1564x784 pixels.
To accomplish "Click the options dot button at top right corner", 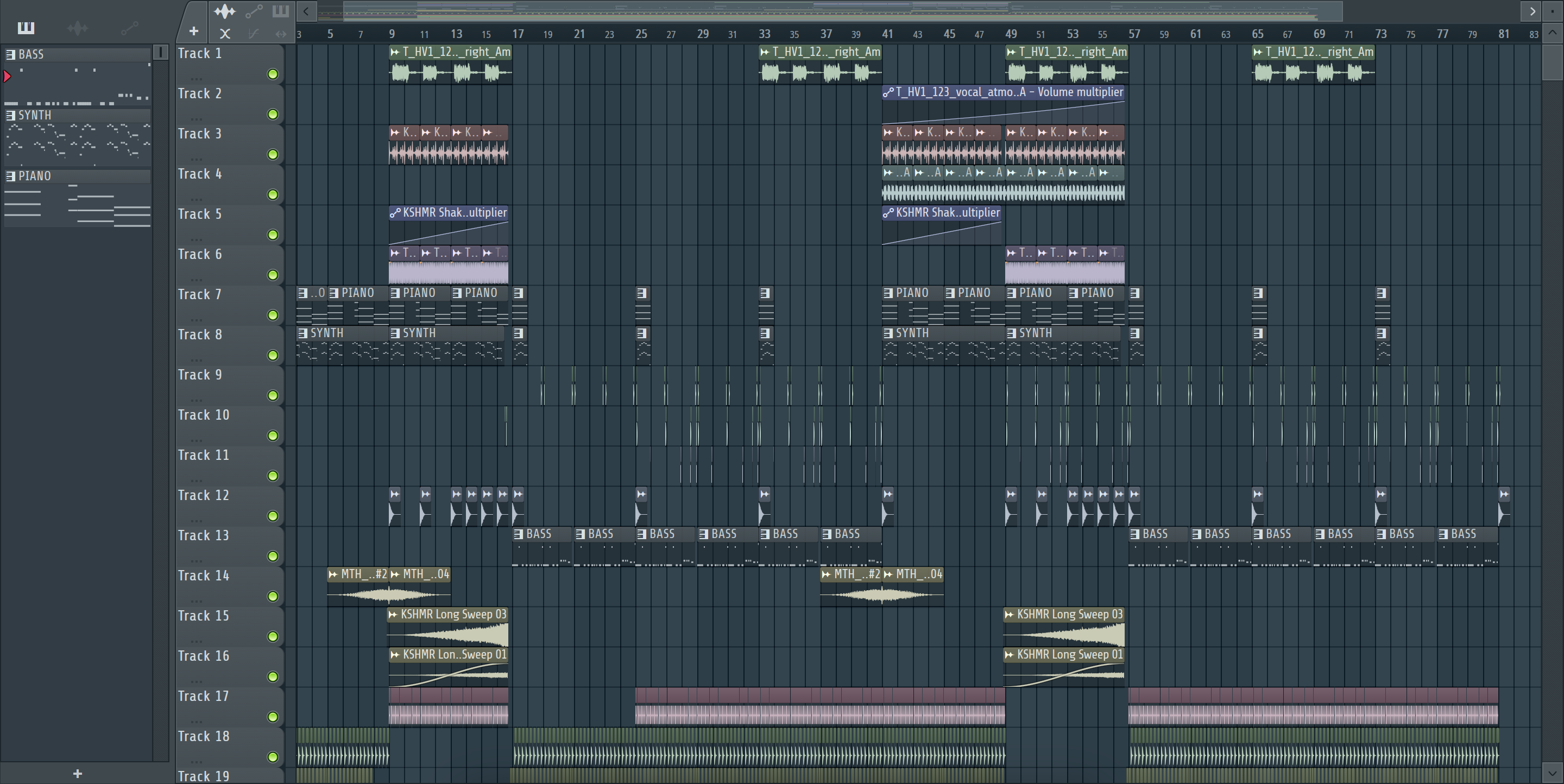I will 1553,11.
